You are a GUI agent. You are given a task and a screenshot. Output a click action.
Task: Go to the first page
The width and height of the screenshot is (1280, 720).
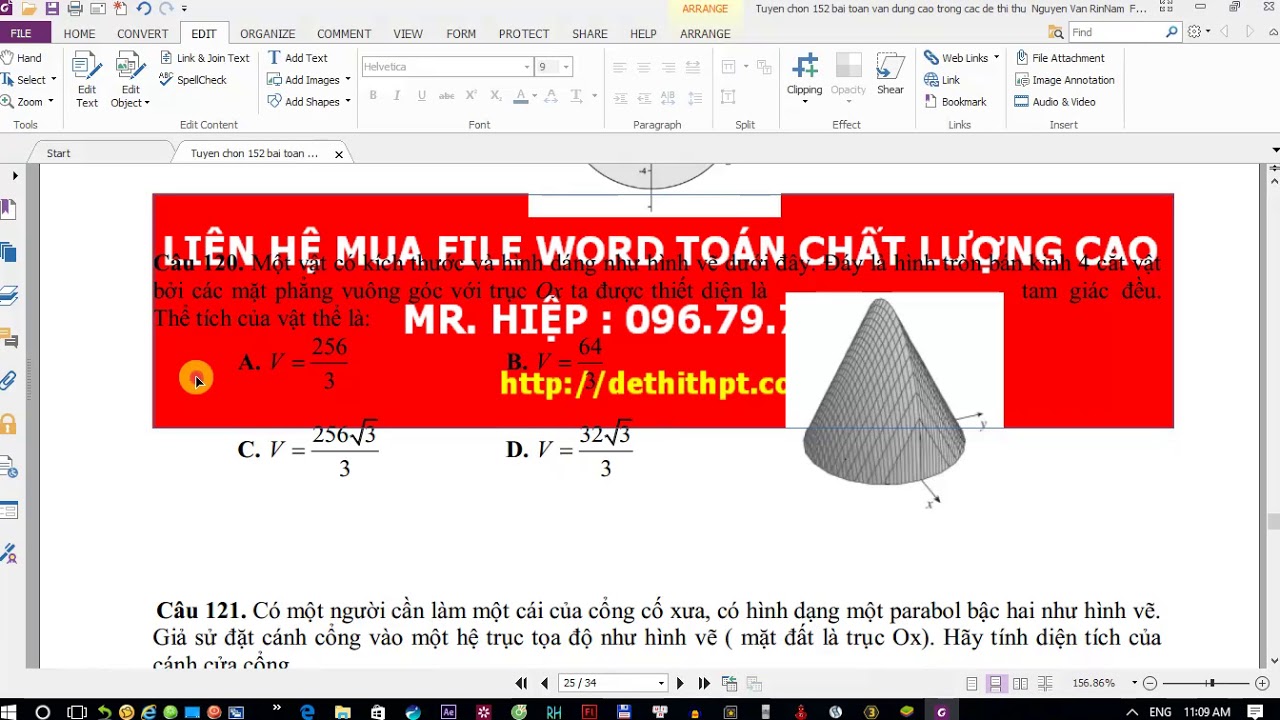coord(521,683)
